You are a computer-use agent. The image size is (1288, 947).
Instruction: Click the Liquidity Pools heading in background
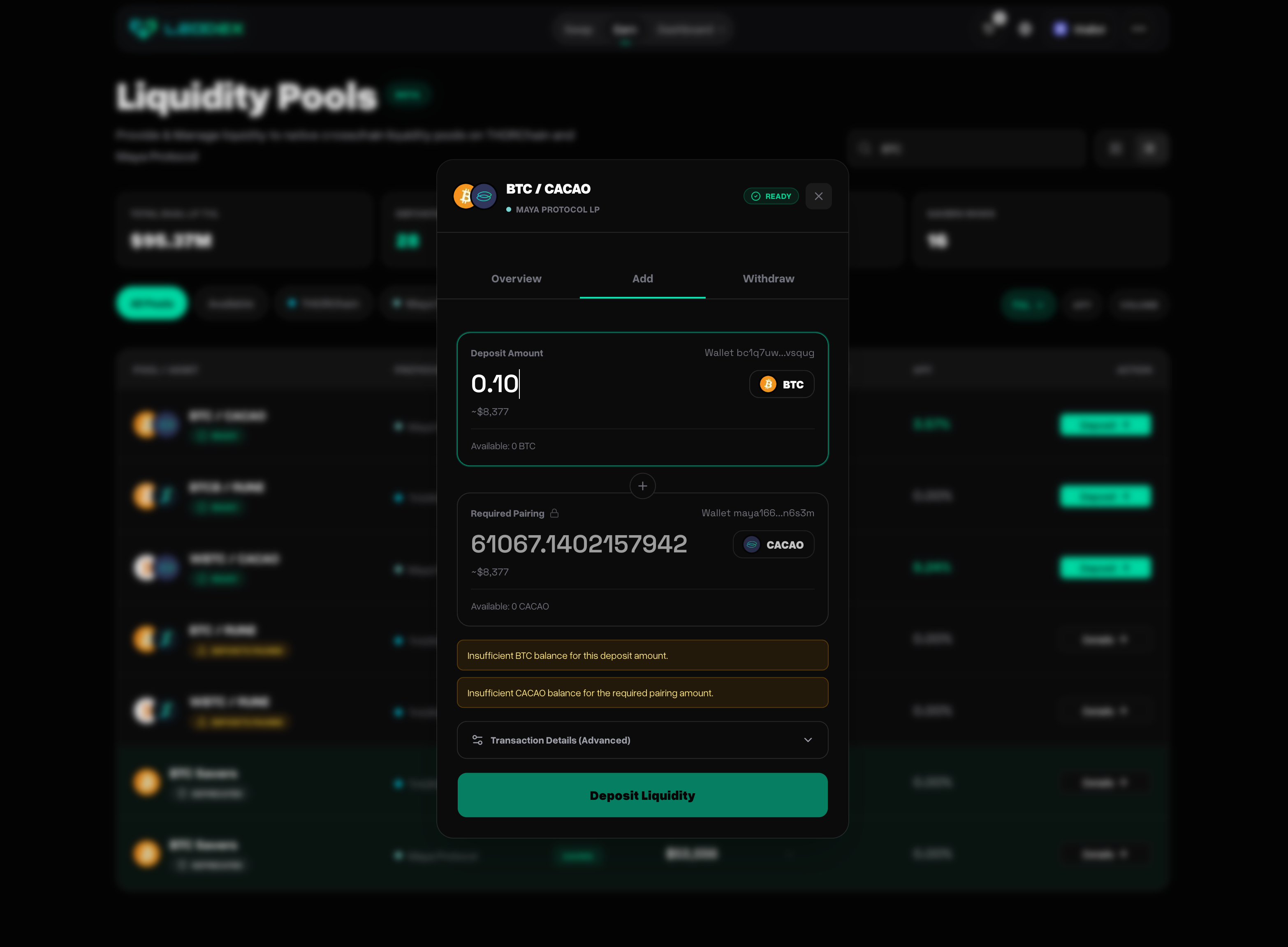click(x=247, y=96)
